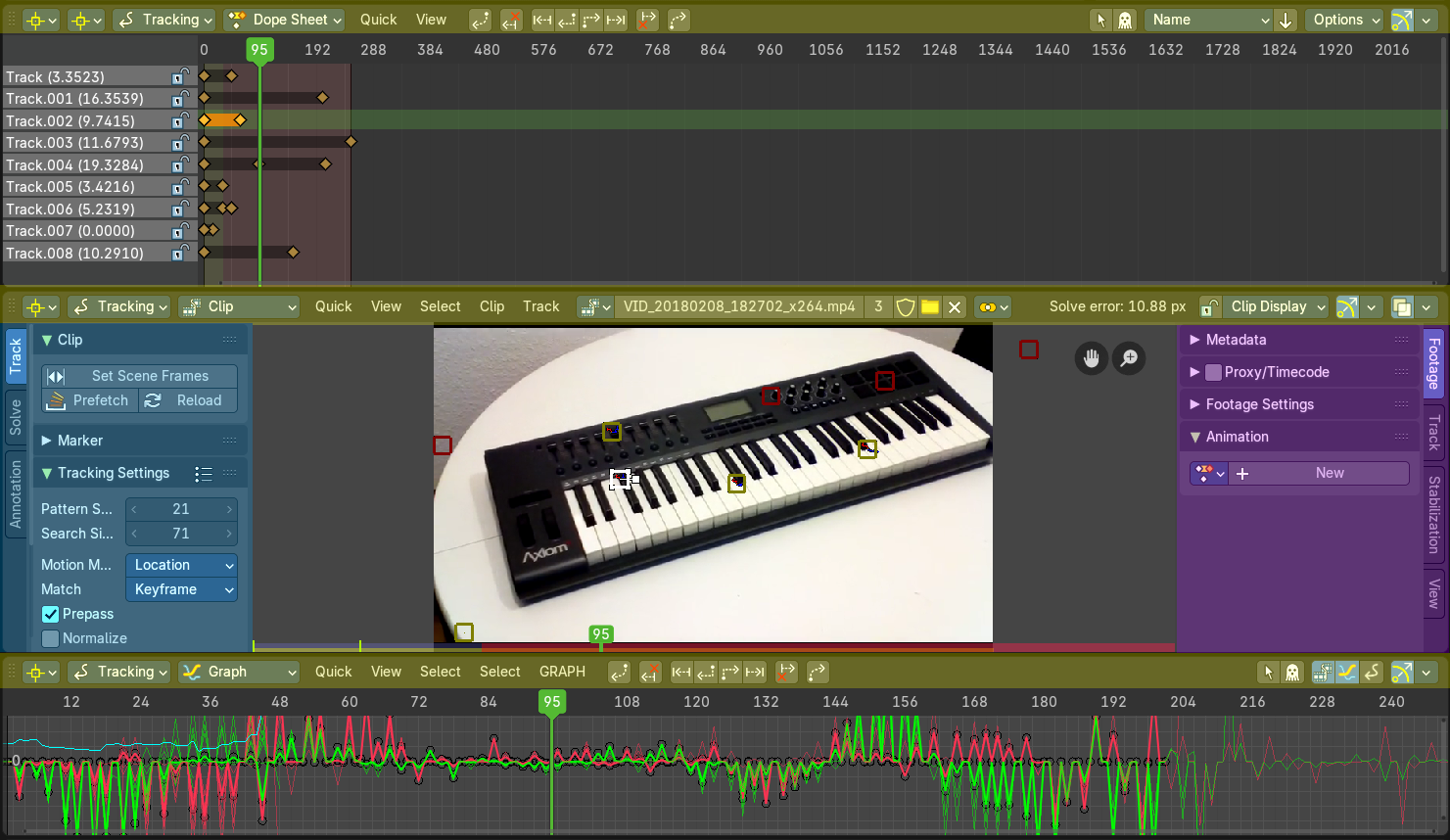Open Match dropdown showing Keyframe

coord(181,590)
